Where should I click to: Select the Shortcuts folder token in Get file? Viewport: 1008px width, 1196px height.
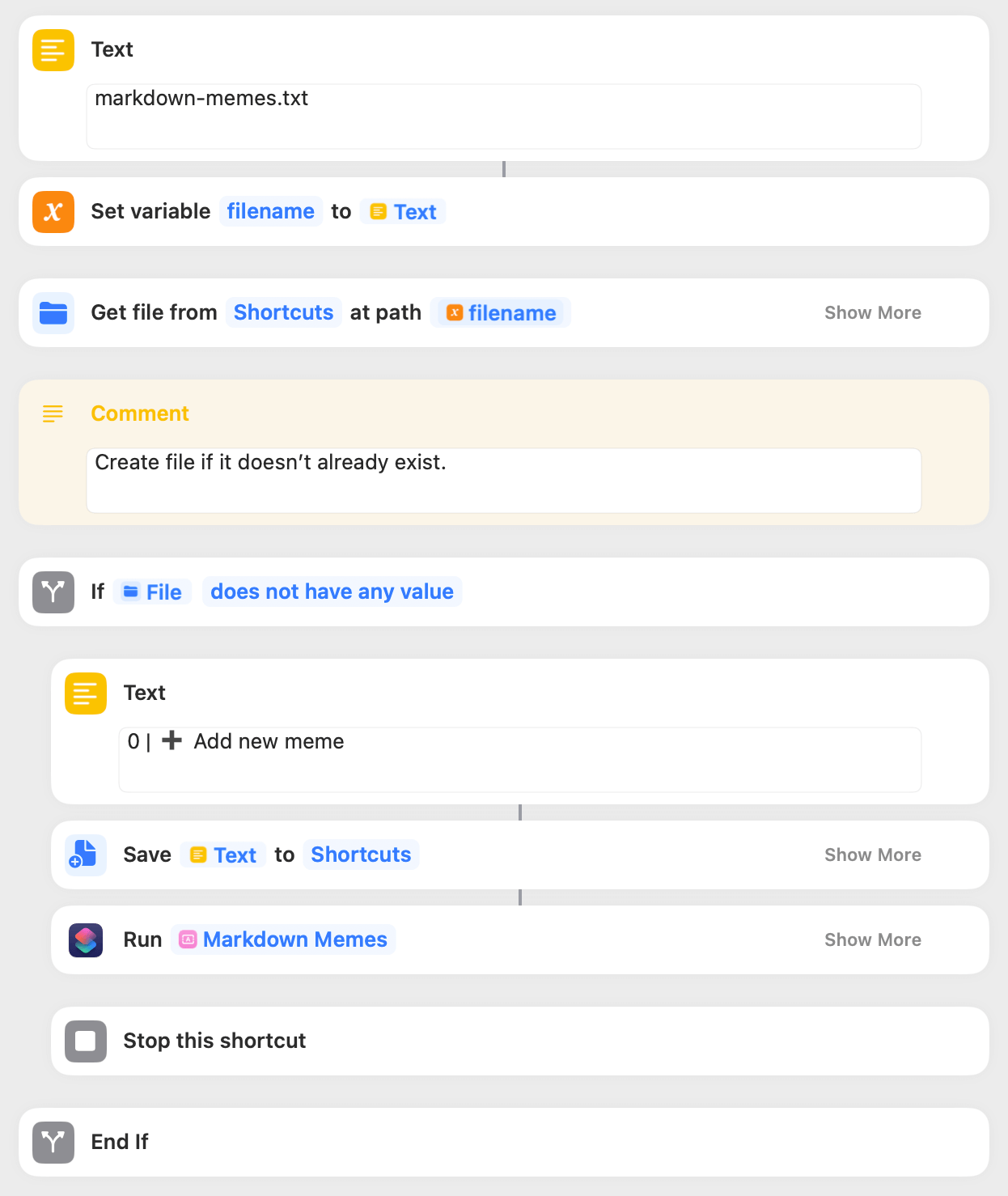[x=283, y=312]
